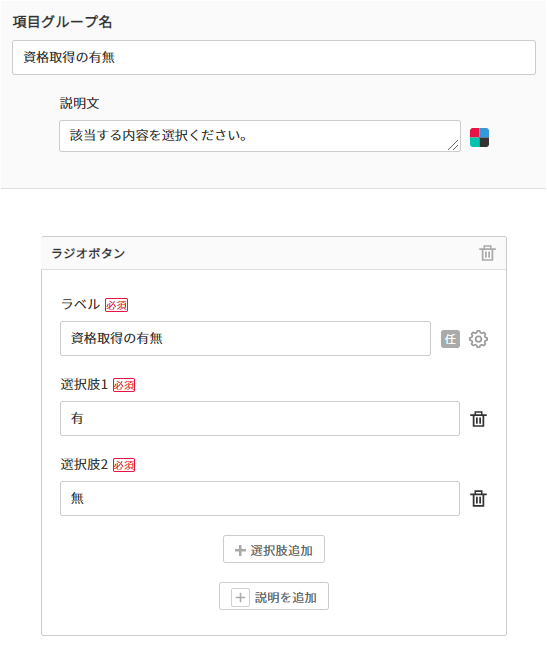Click the 必須 badge next to 選択肢1
Screen dimensions: 547x667
click(x=124, y=385)
